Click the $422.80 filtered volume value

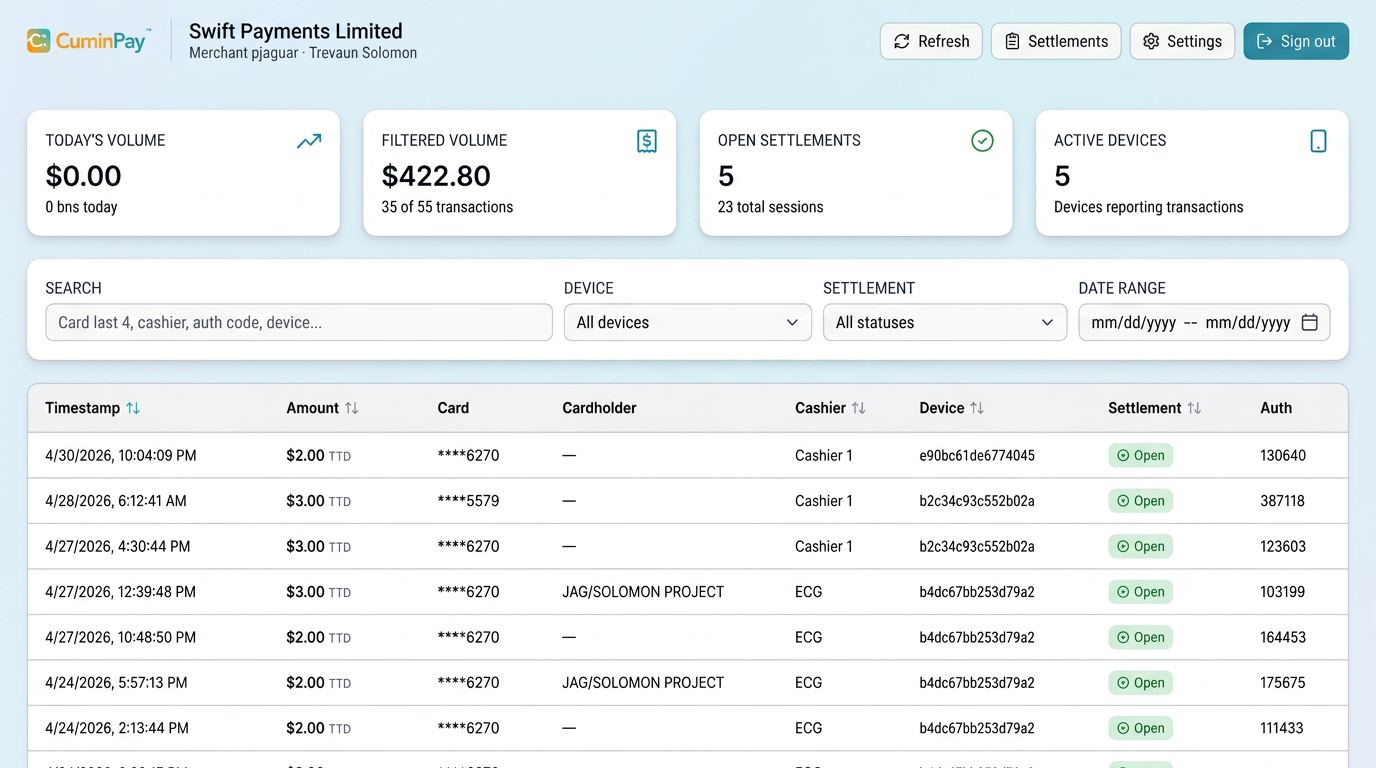click(x=436, y=176)
